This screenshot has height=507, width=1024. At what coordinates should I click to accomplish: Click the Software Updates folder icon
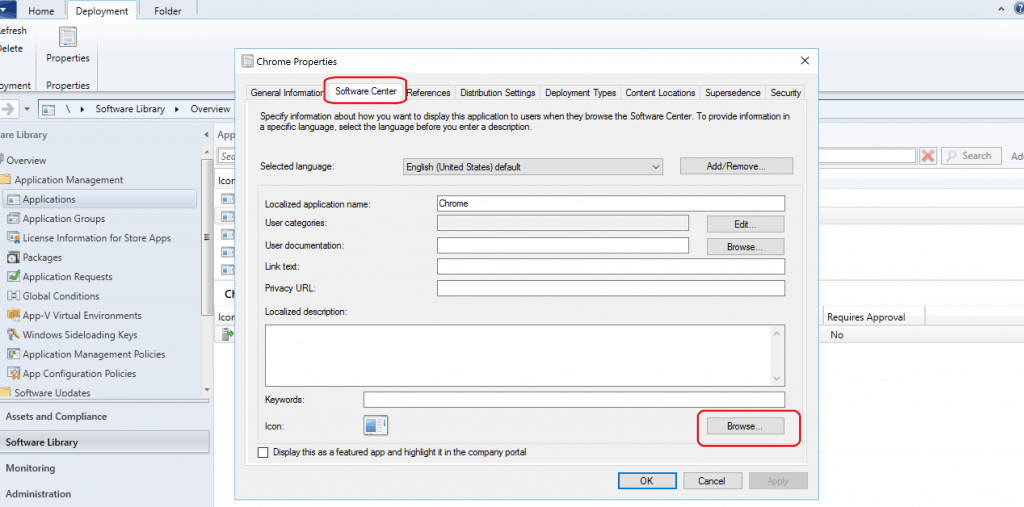[5, 393]
